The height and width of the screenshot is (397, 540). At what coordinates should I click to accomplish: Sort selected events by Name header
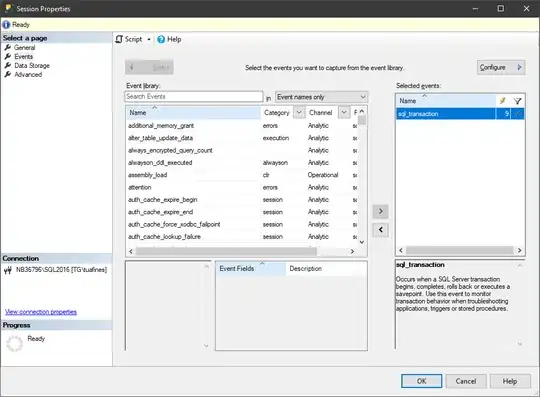pyautogui.click(x=446, y=101)
